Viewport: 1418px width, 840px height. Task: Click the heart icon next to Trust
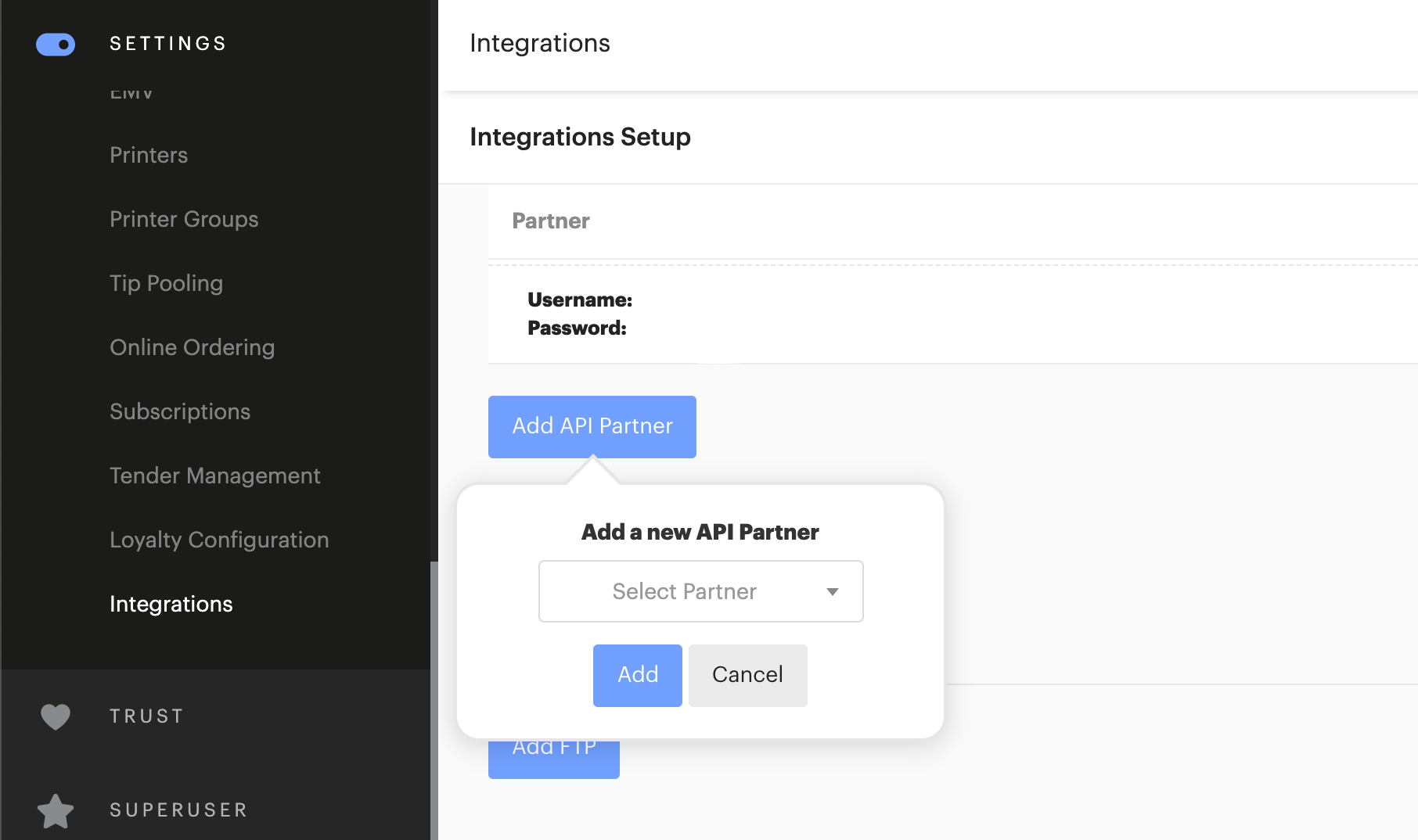(55, 716)
